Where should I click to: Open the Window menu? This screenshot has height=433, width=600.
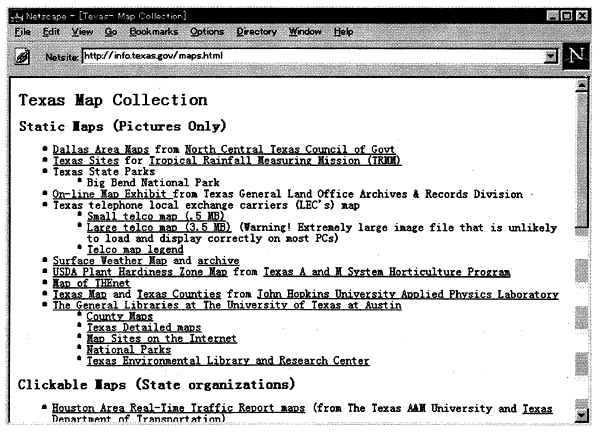tap(305, 32)
